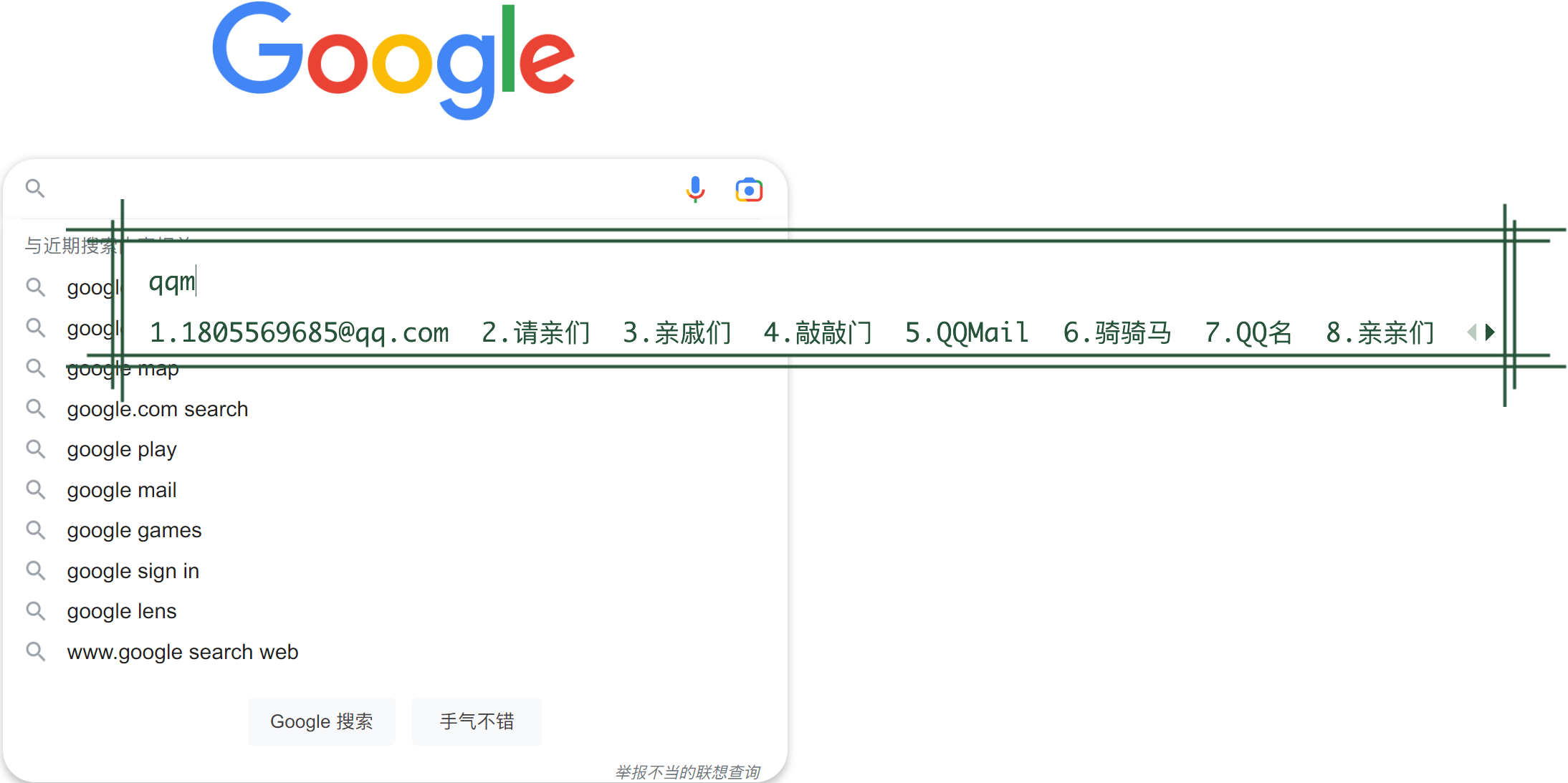Click search icon beside google mail
1568x783 pixels.
click(x=36, y=490)
